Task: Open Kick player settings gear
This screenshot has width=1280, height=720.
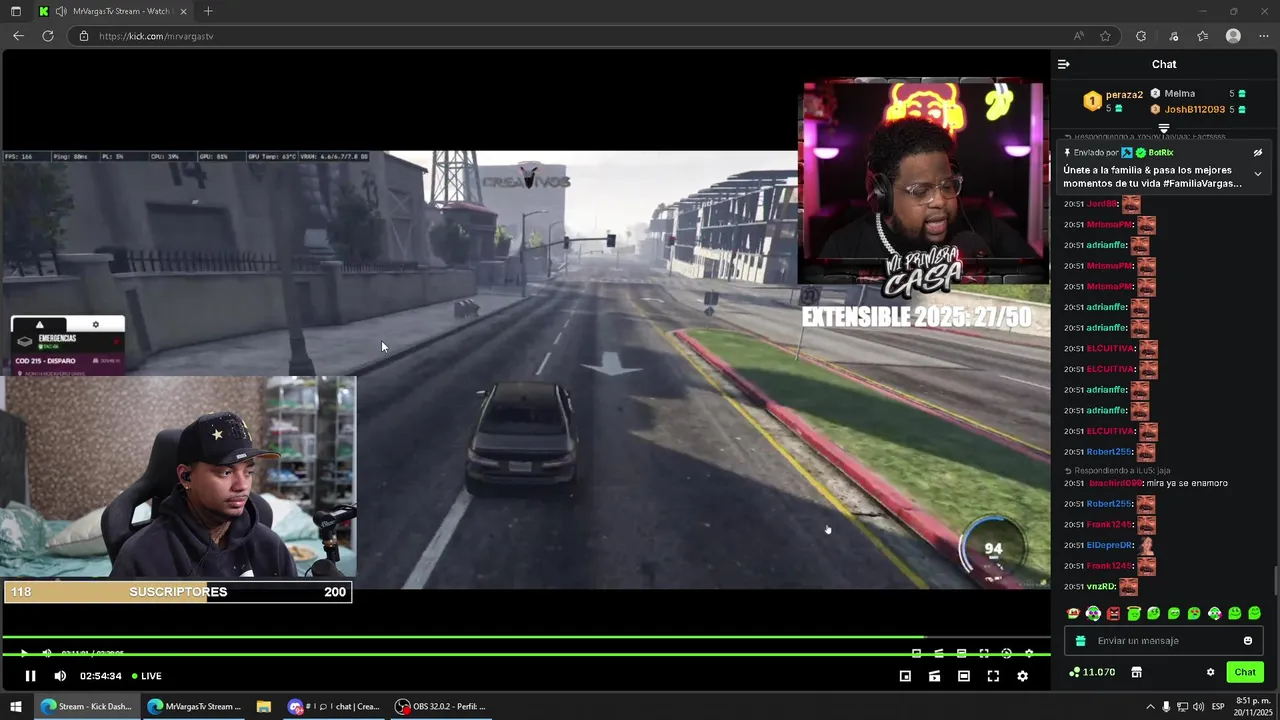Action: point(1022,676)
